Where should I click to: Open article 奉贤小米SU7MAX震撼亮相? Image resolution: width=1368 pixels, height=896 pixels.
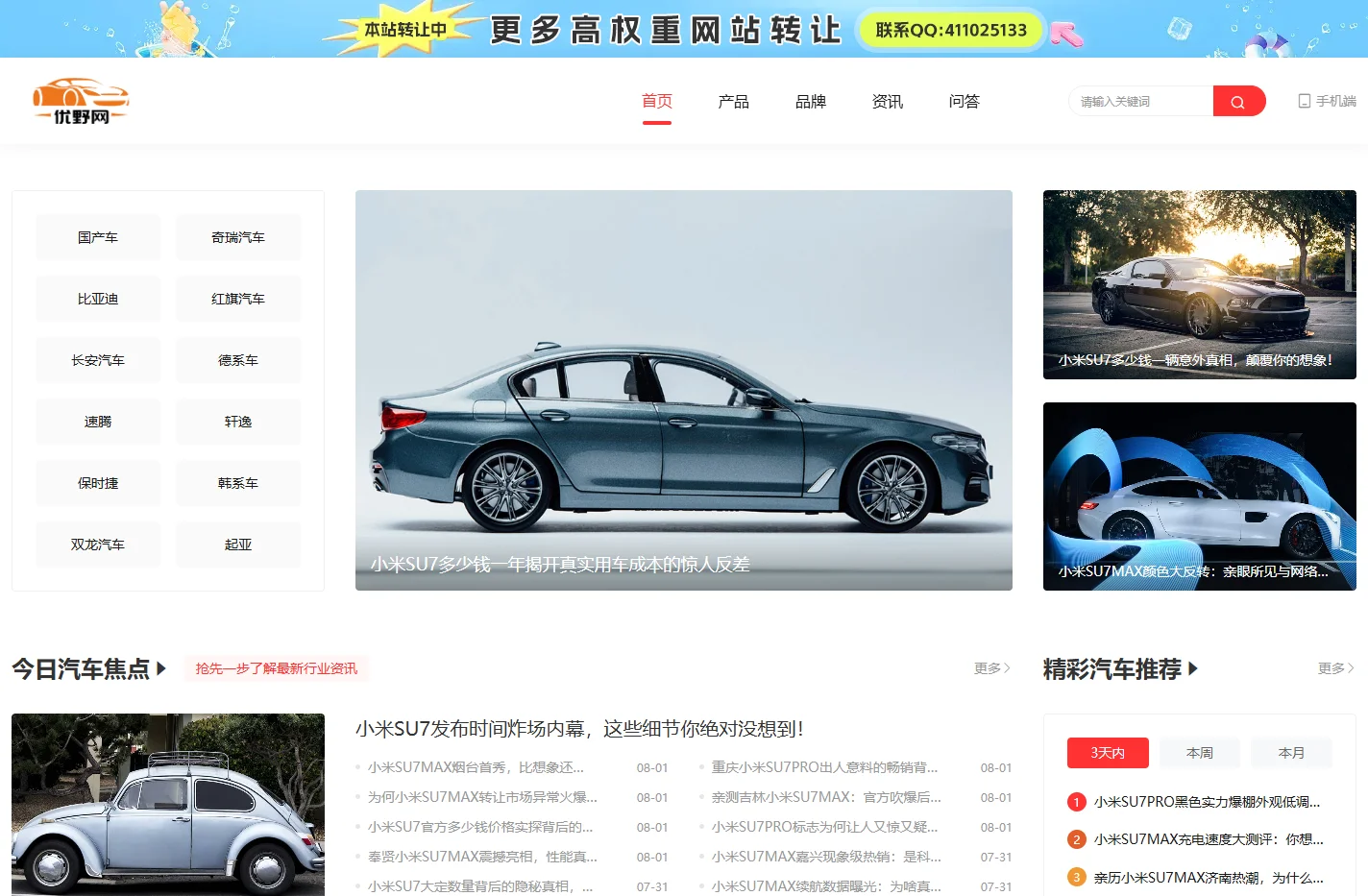(x=482, y=857)
